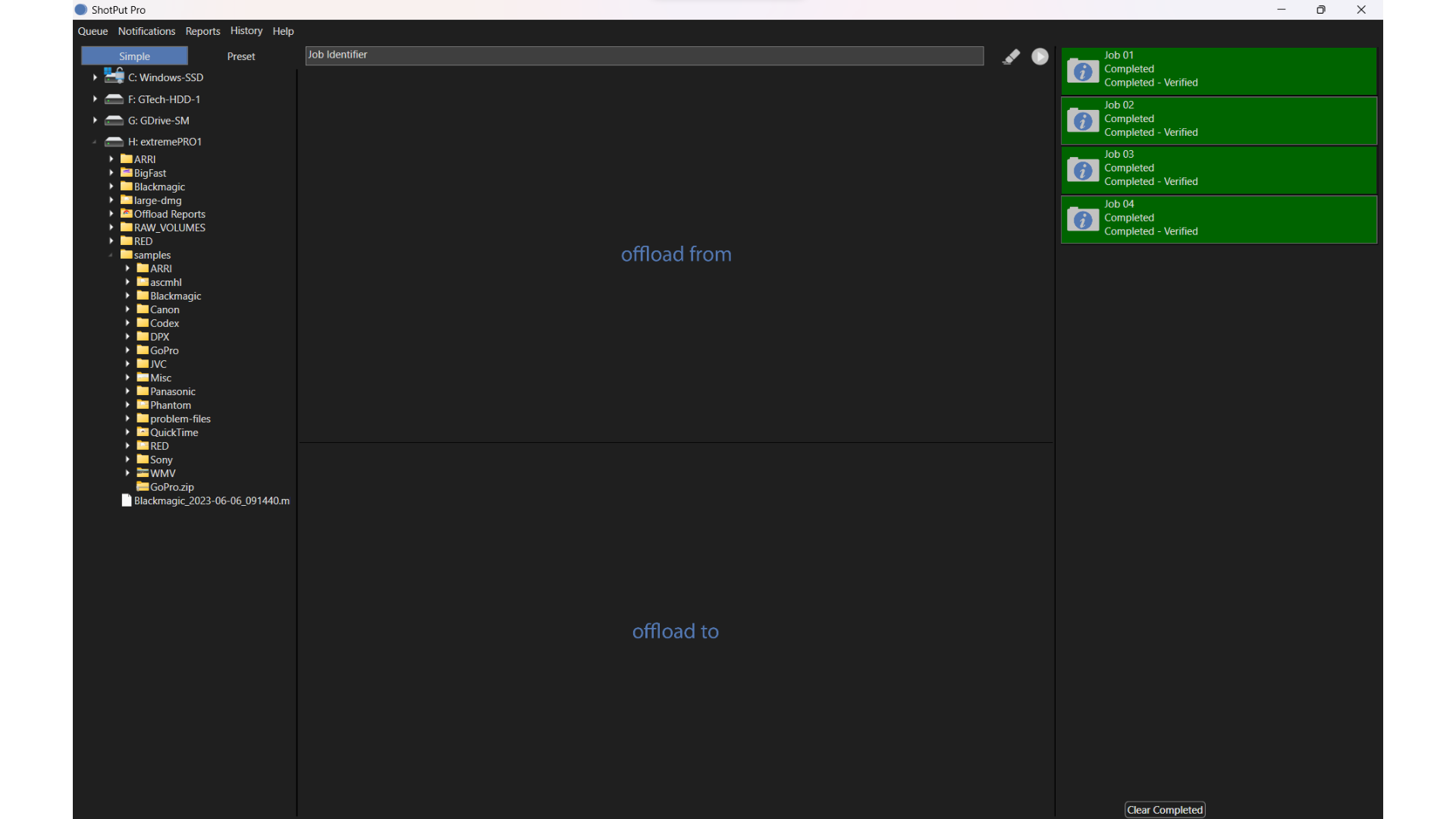Screen dimensions: 1456x819
Task: Open the Queue menu
Action: click(x=93, y=31)
